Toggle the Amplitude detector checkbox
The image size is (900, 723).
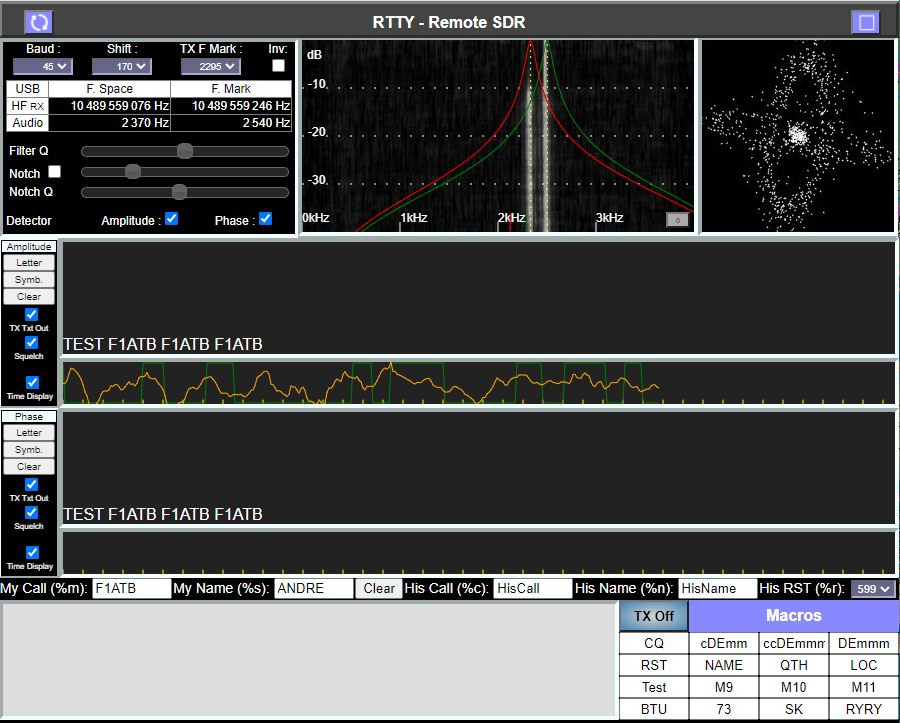click(171, 219)
